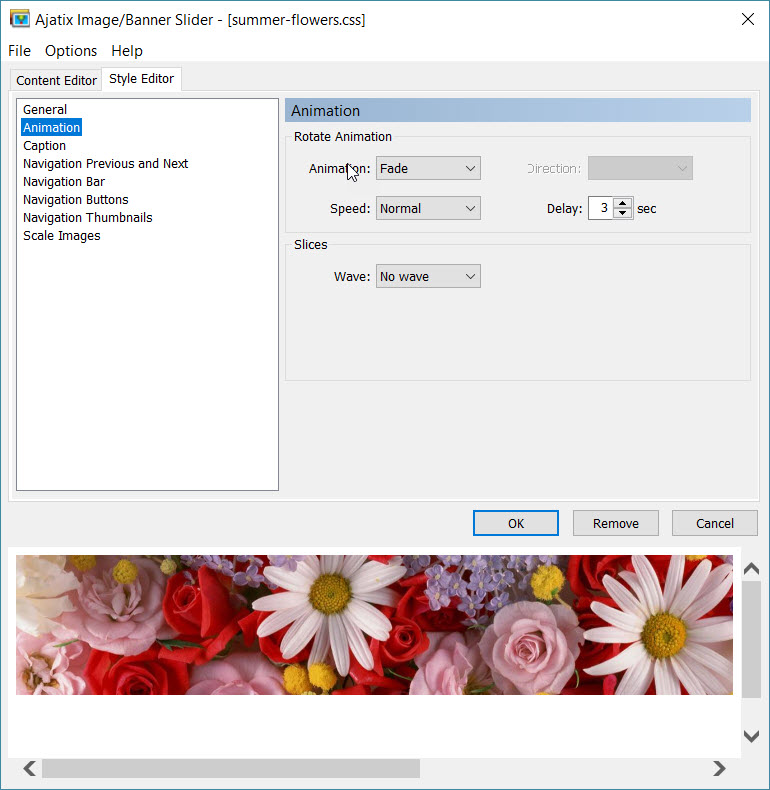Click the Remove button
Image resolution: width=770 pixels, height=790 pixels.
pyautogui.click(x=615, y=523)
